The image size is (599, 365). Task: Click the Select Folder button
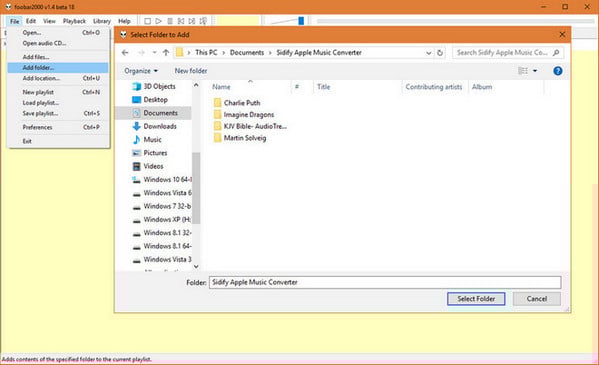[476, 299]
